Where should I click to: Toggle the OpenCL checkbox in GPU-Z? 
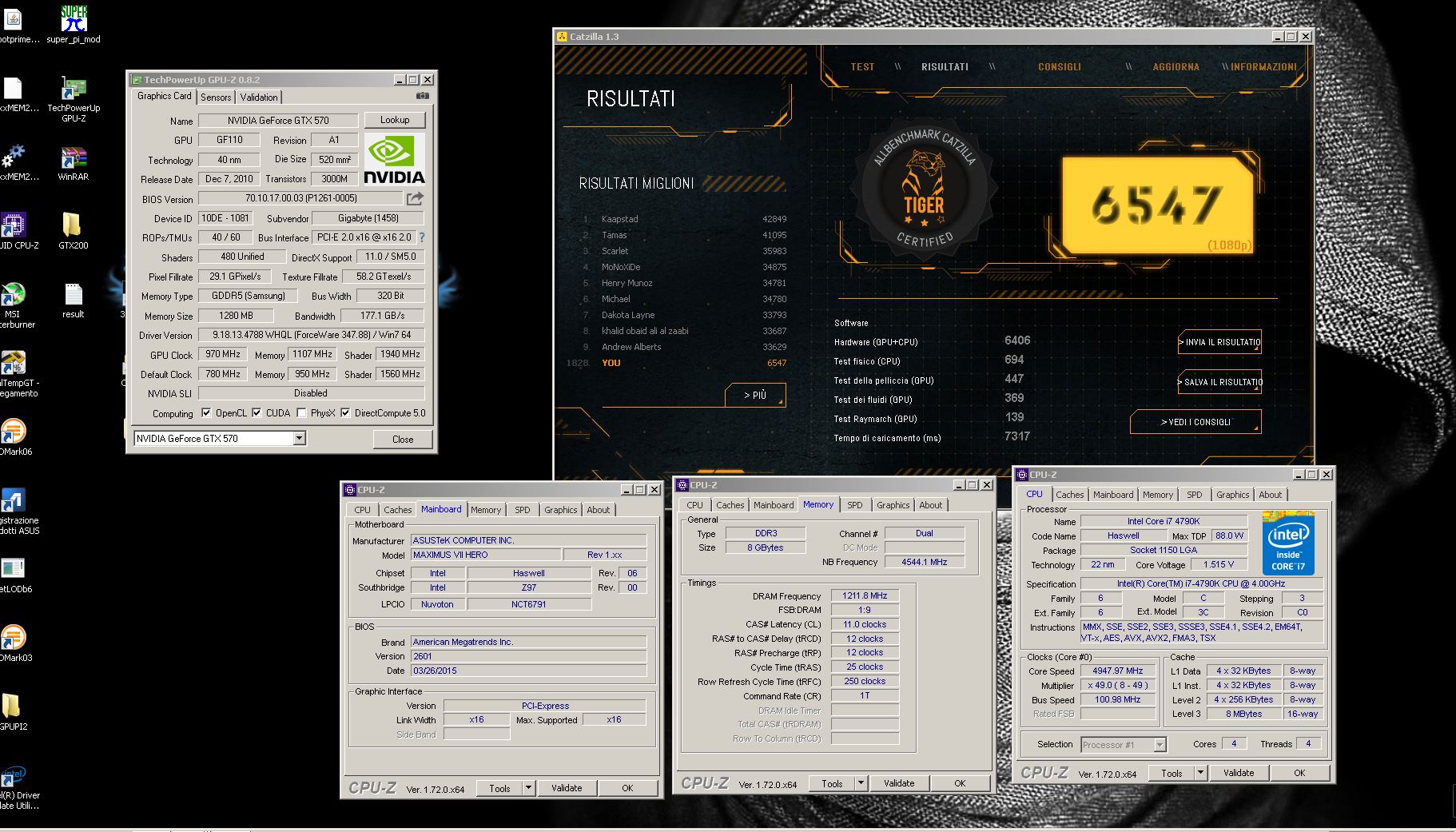click(206, 413)
